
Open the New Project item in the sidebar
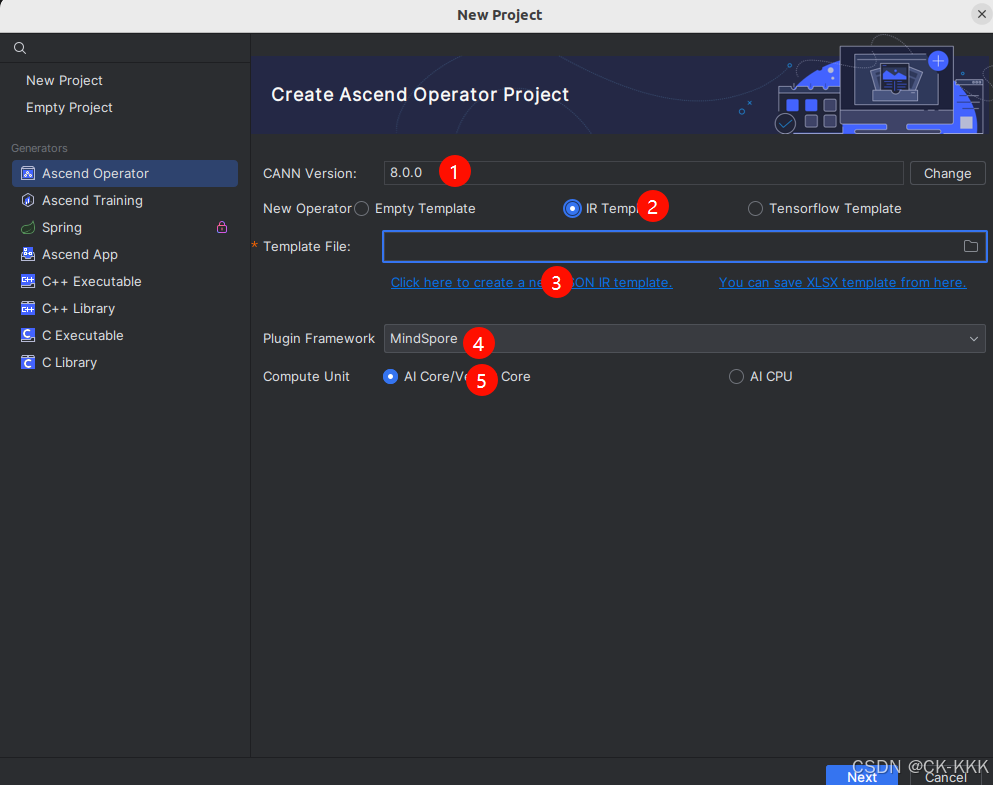[64, 80]
